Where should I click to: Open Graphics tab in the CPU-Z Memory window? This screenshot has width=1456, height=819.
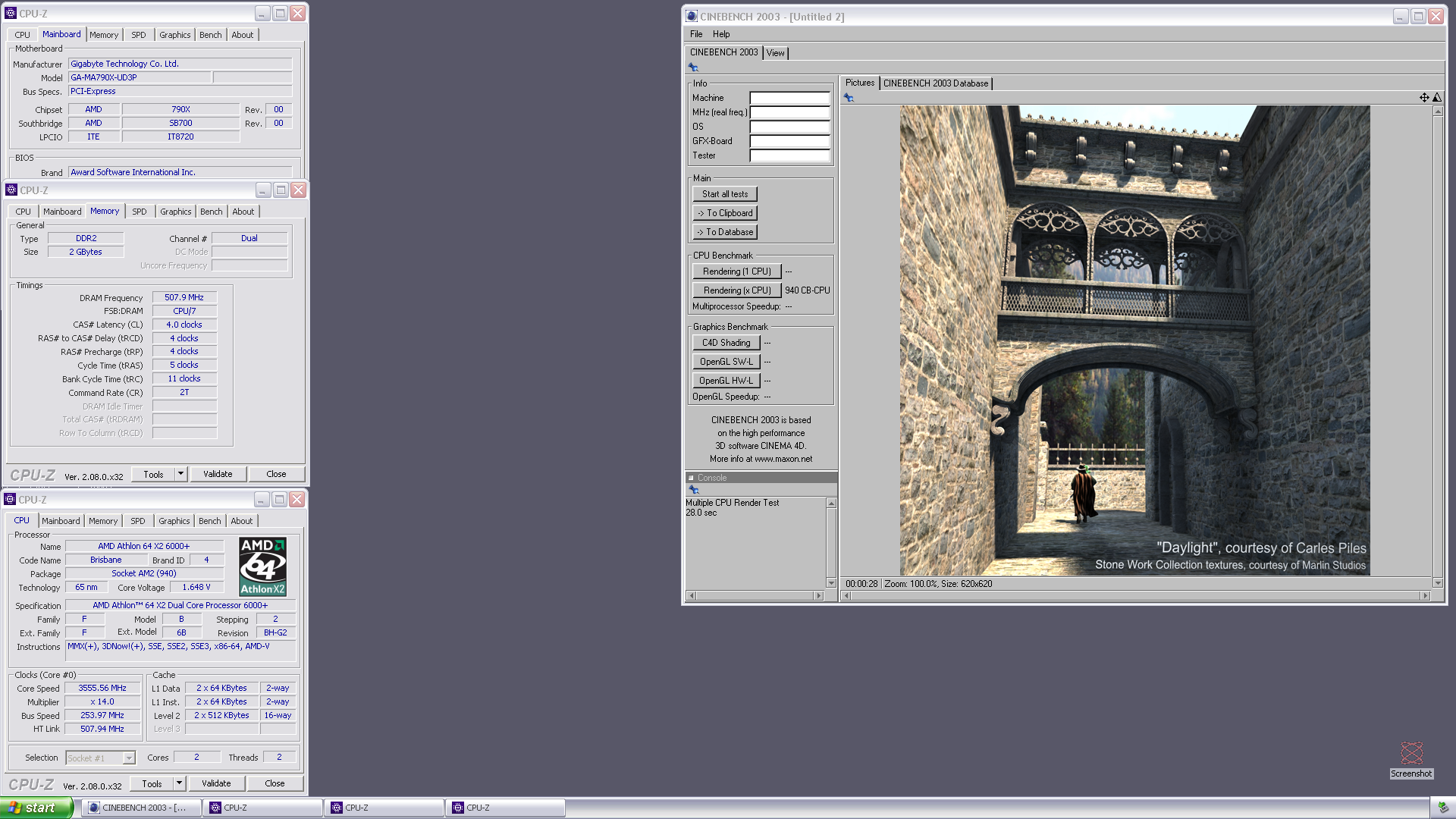click(x=176, y=212)
